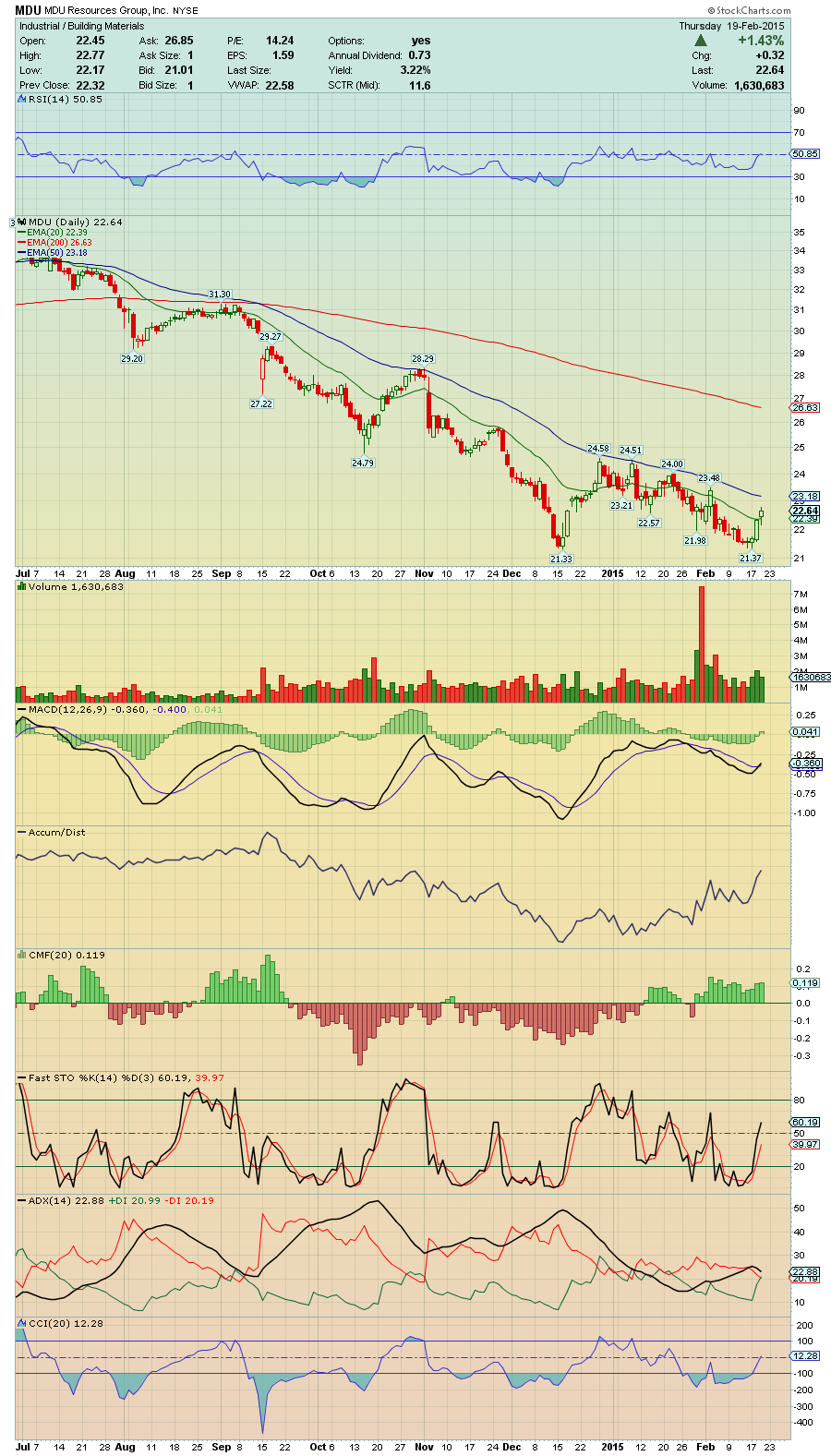Click the VWAP value 22.58
This screenshot has width=831, height=1456.
point(280,85)
